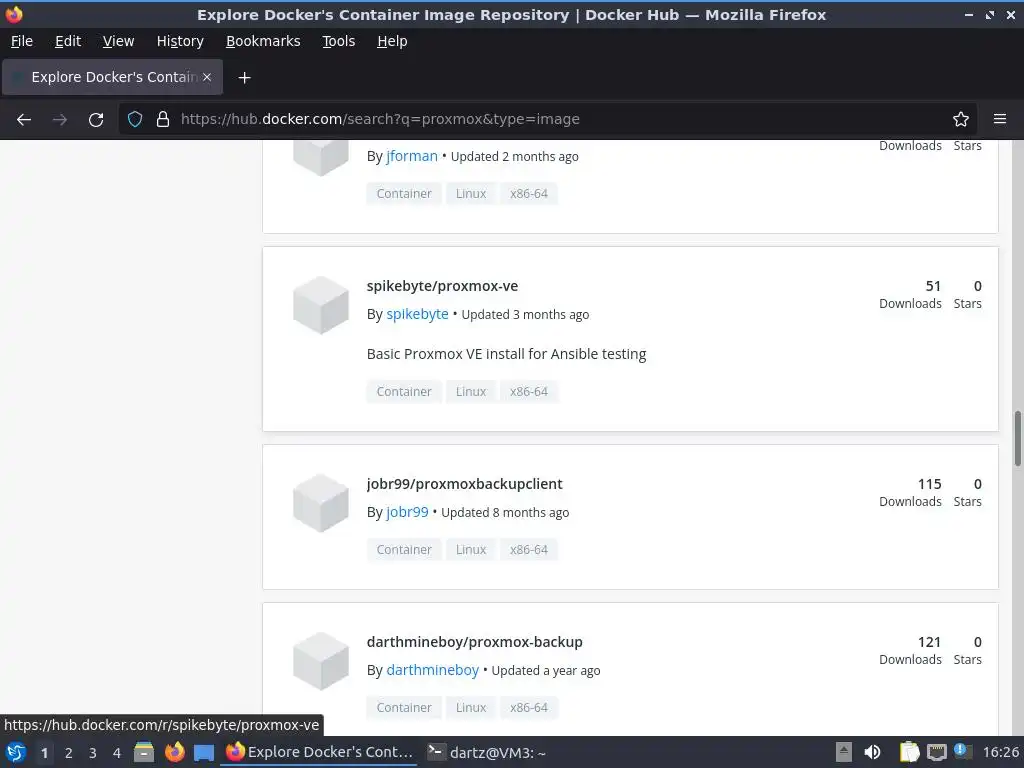Open the Bookmarks menu
This screenshot has width=1024, height=768.
[x=263, y=41]
